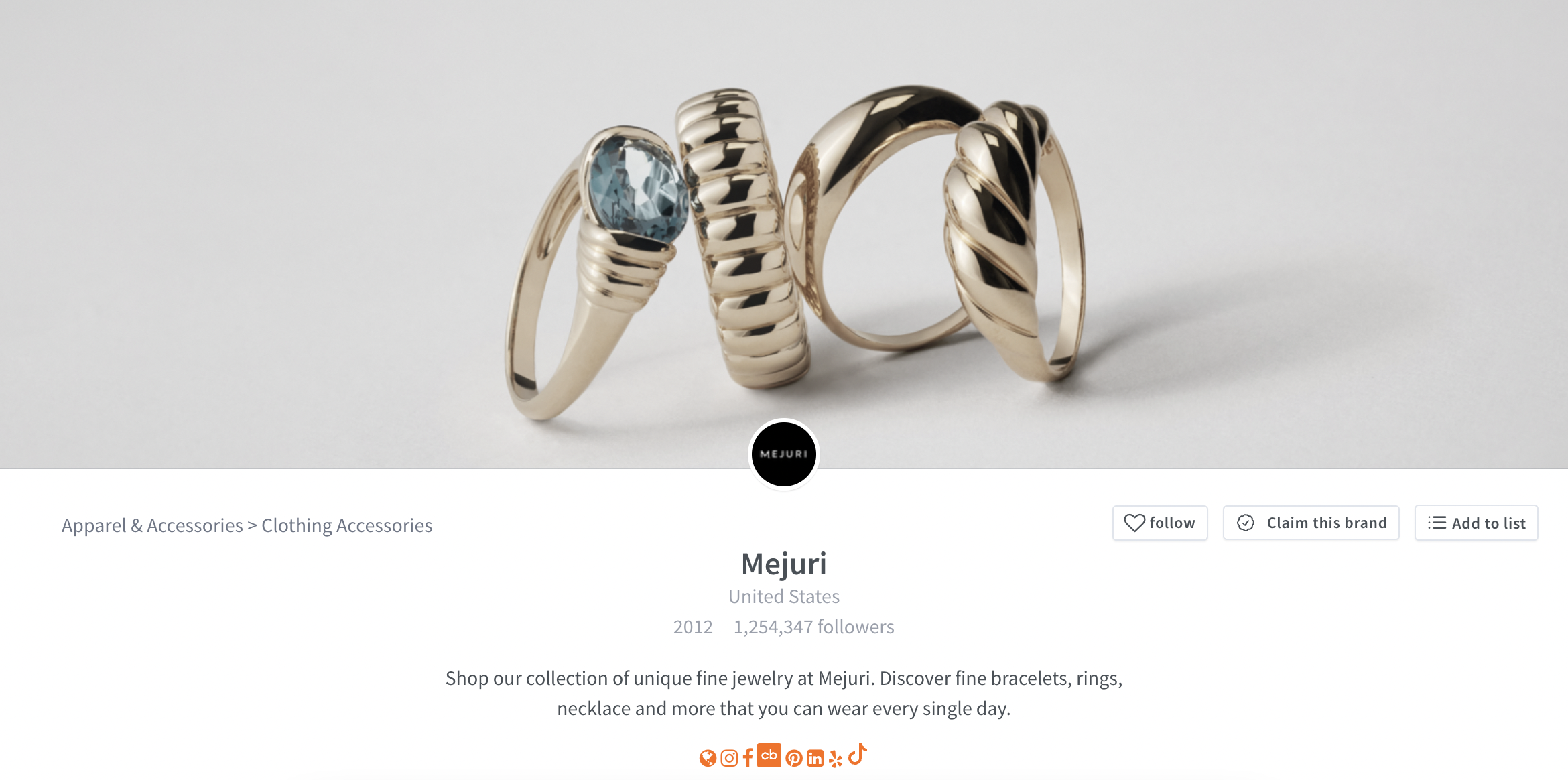Click the brand description paragraph
Image resolution: width=1568 pixels, height=780 pixels.
pos(784,694)
